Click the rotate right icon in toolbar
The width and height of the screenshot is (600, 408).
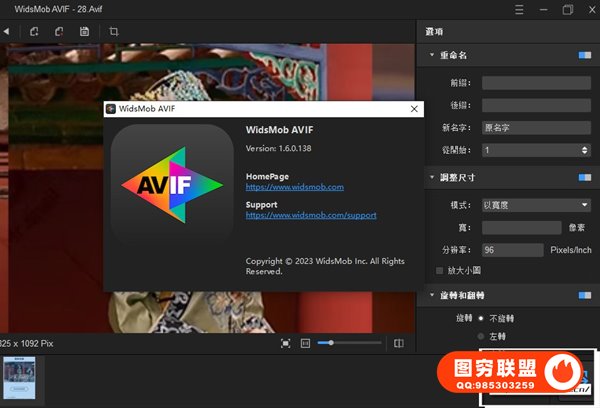59,32
